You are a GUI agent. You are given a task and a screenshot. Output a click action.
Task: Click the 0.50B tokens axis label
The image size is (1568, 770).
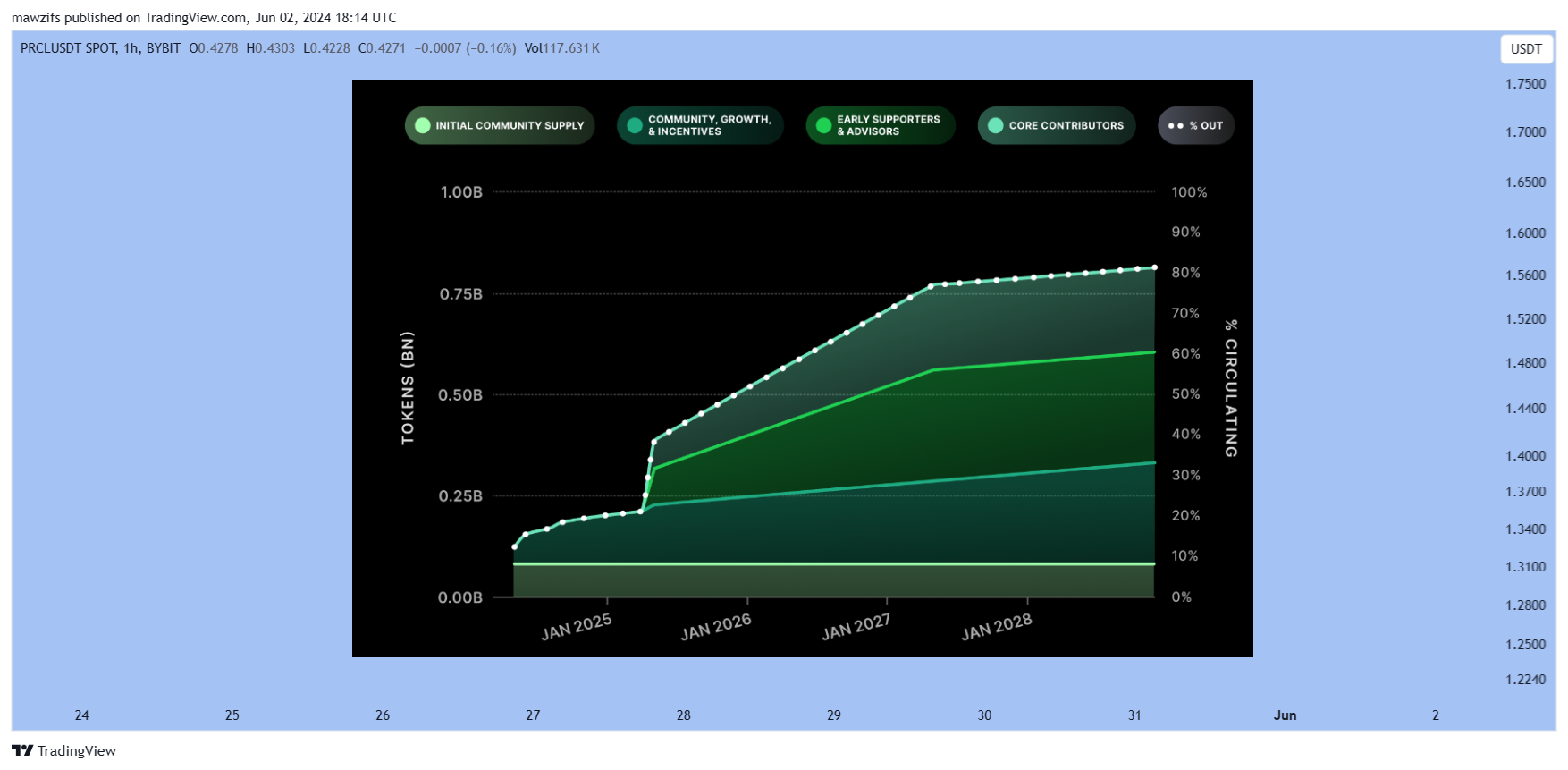(x=460, y=395)
